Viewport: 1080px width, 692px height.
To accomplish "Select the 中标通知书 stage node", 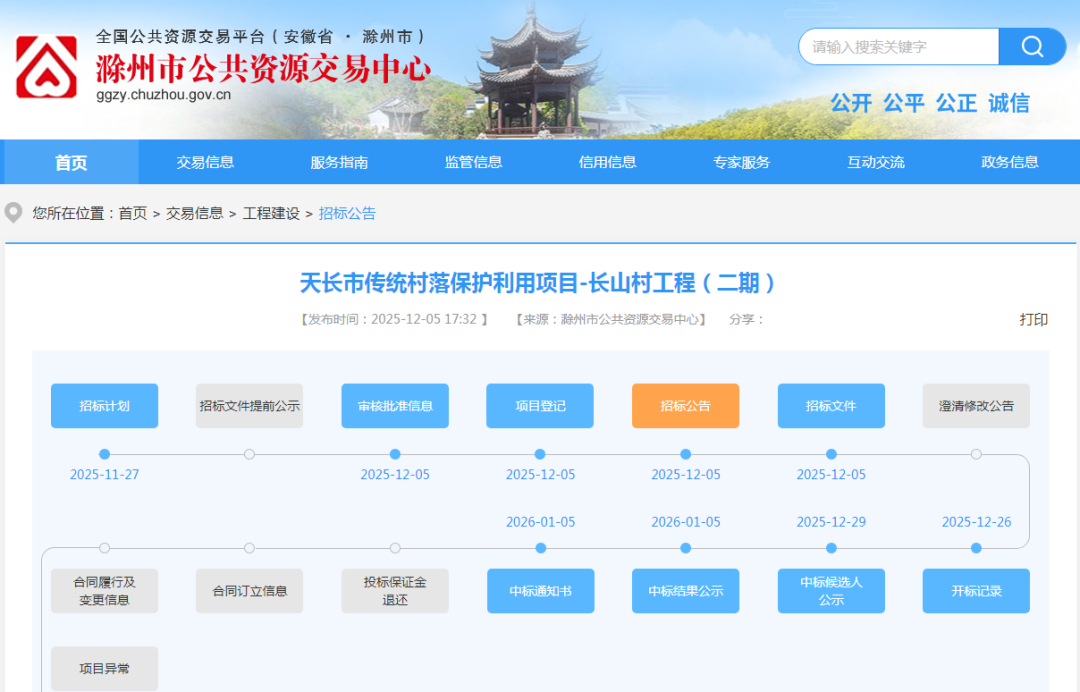I will [x=540, y=590].
